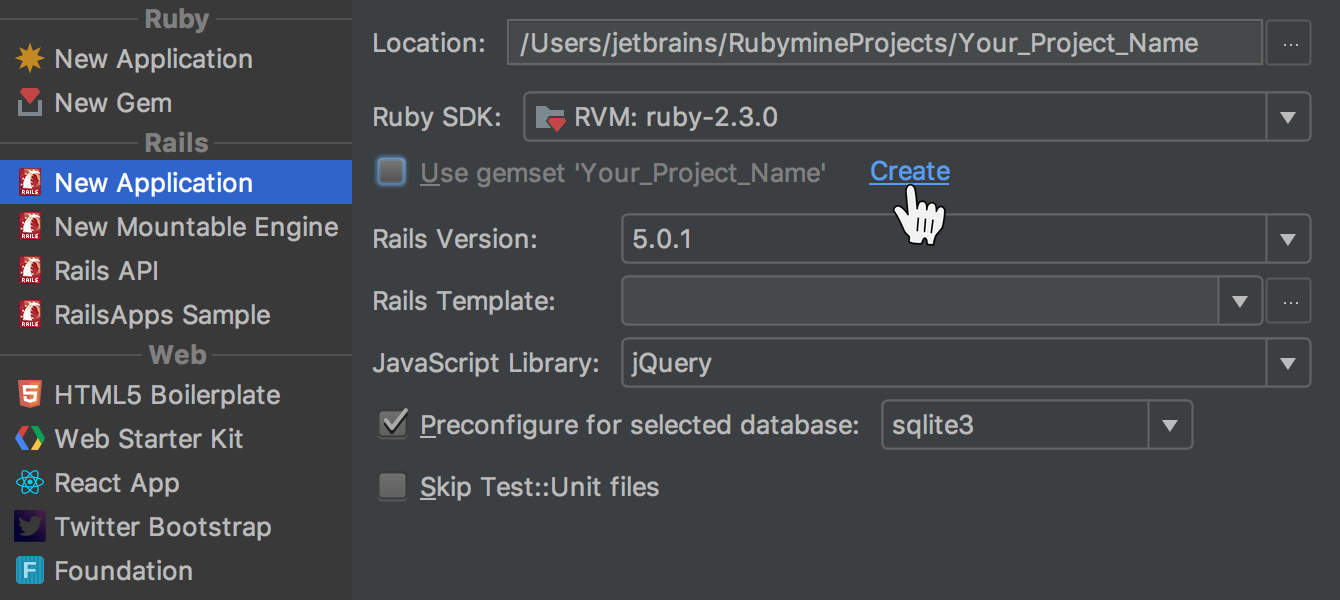The height and width of the screenshot is (600, 1340).
Task: Open the Ruby SDK dropdown arrow
Action: (1288, 118)
